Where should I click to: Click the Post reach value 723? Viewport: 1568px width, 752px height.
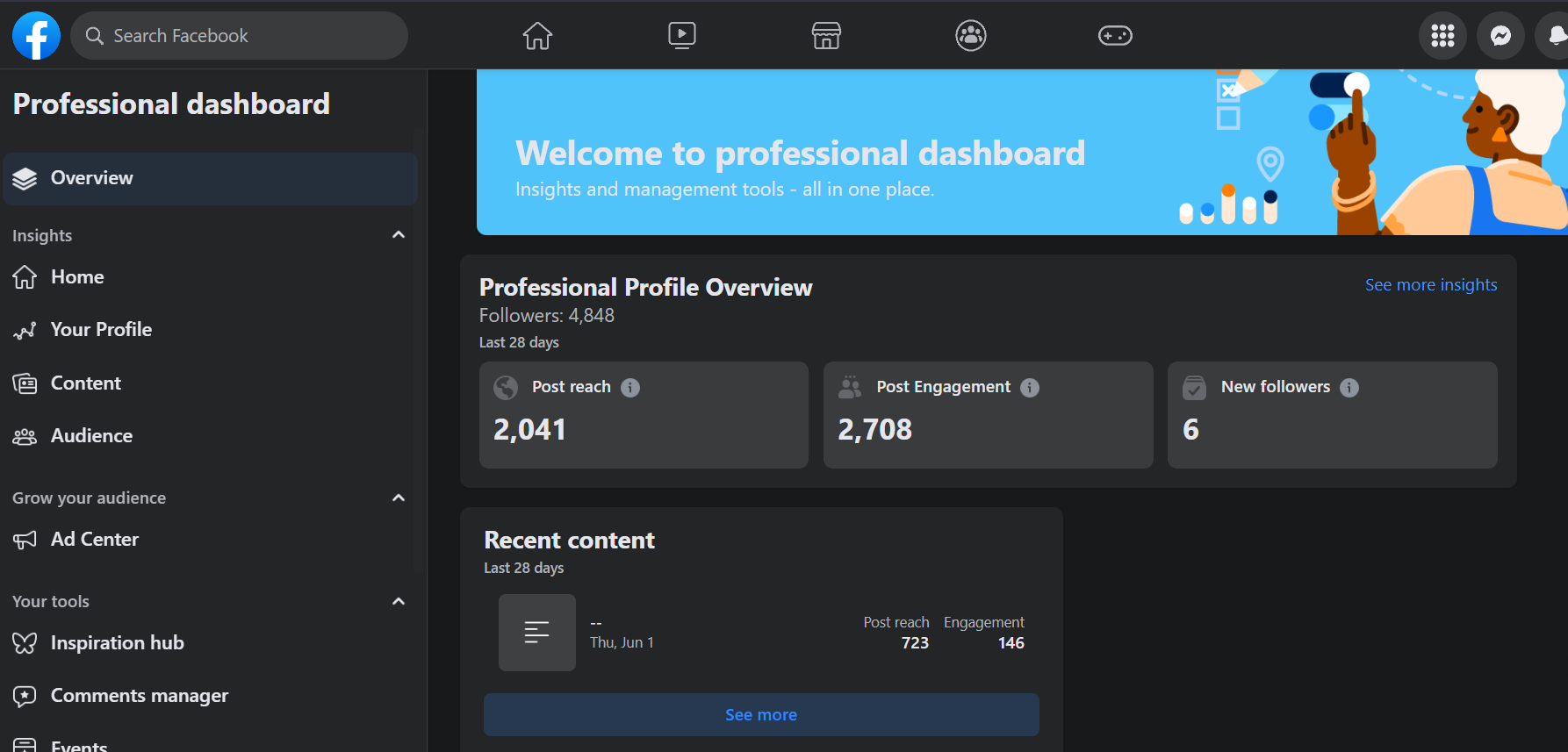pos(915,643)
